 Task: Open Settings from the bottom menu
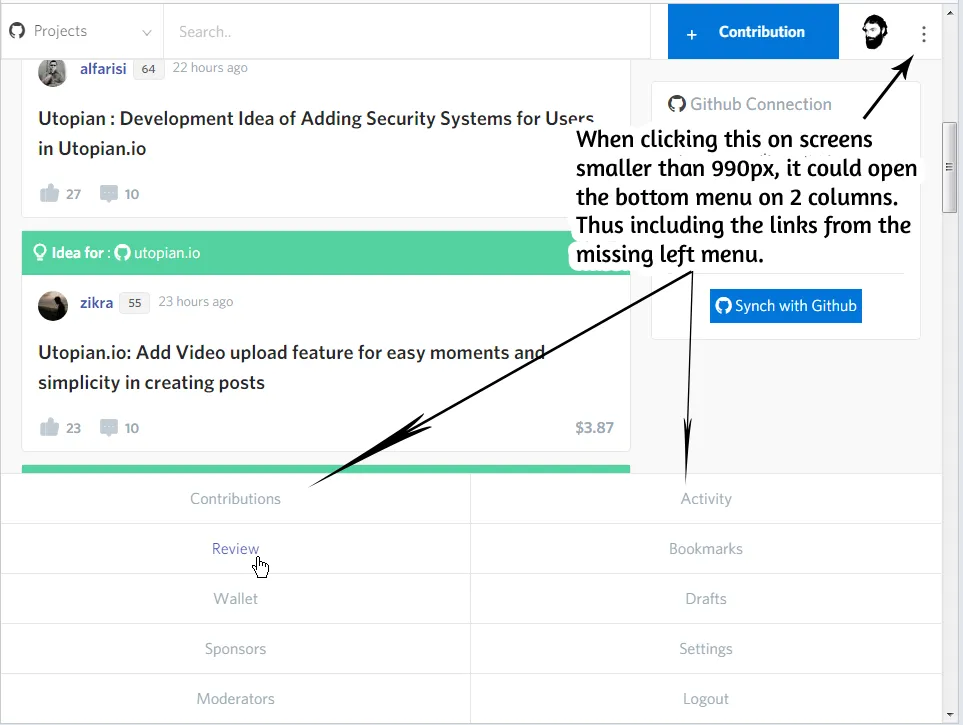point(706,649)
